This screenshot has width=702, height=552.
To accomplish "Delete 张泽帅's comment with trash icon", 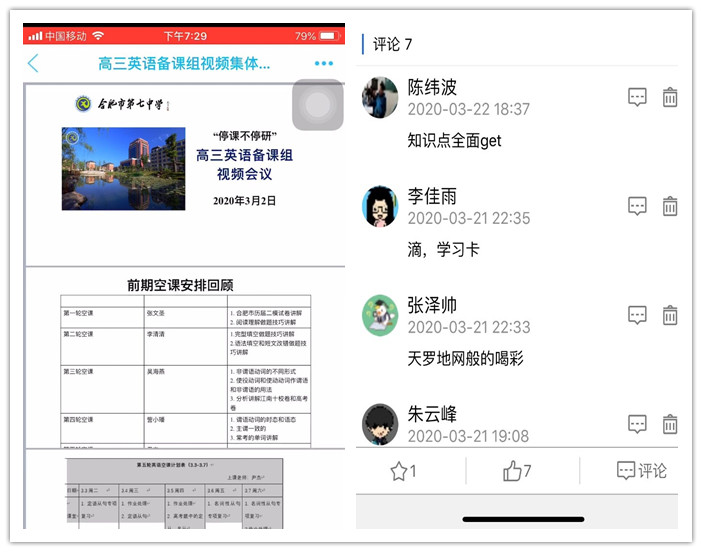I will (670, 315).
